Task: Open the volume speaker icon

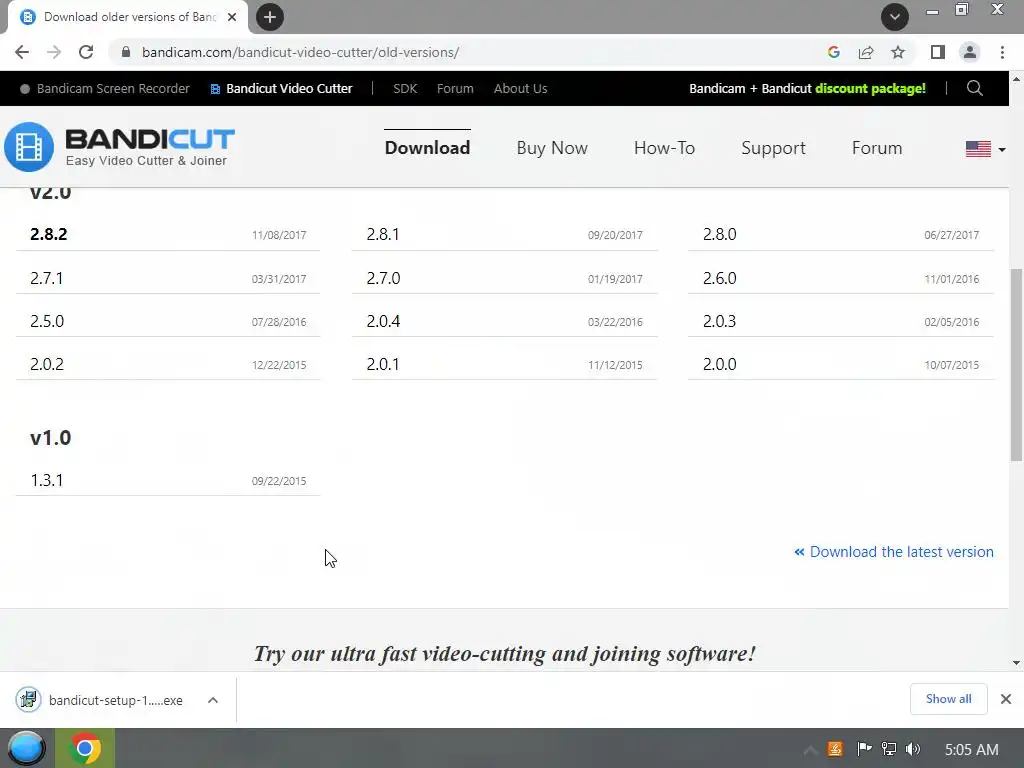Action: (913, 749)
